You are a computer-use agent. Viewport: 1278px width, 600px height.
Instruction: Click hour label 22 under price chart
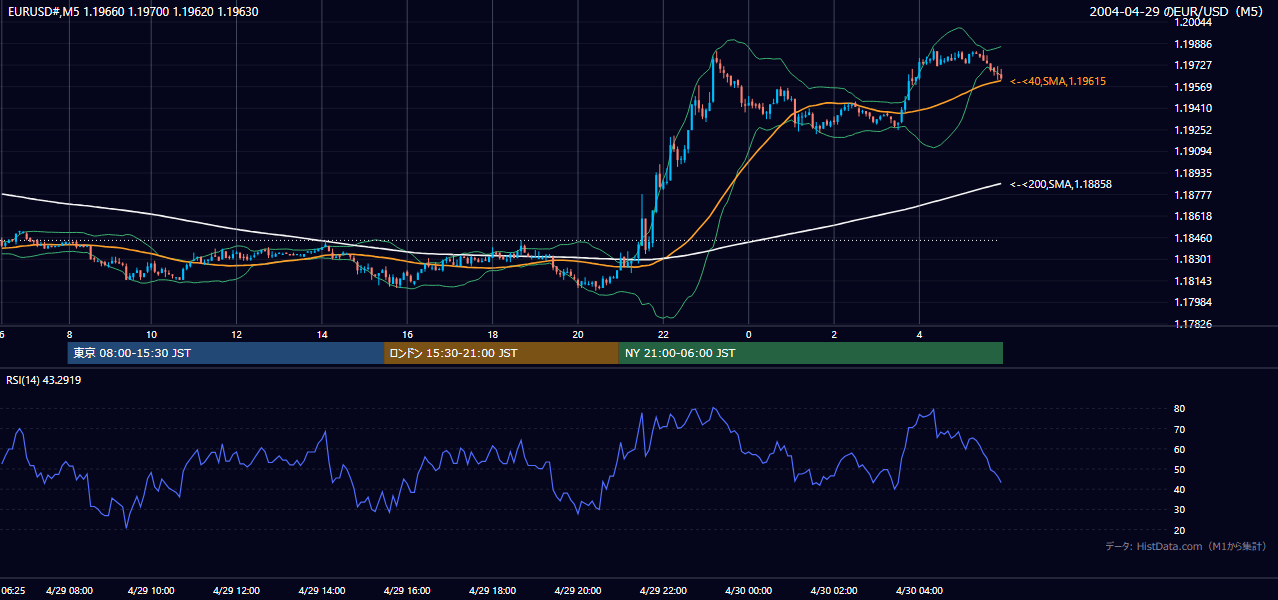coord(663,334)
